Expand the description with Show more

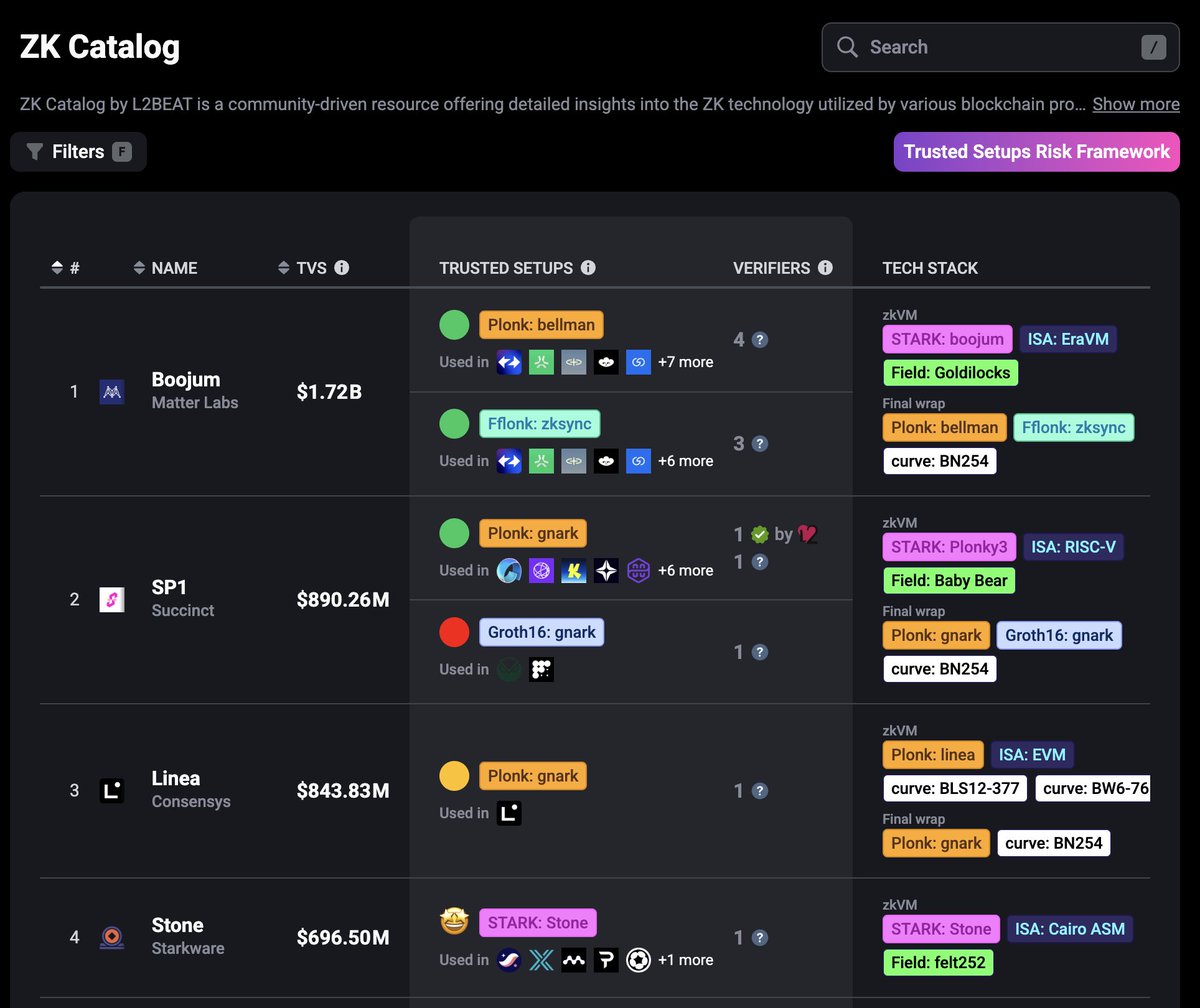1136,104
